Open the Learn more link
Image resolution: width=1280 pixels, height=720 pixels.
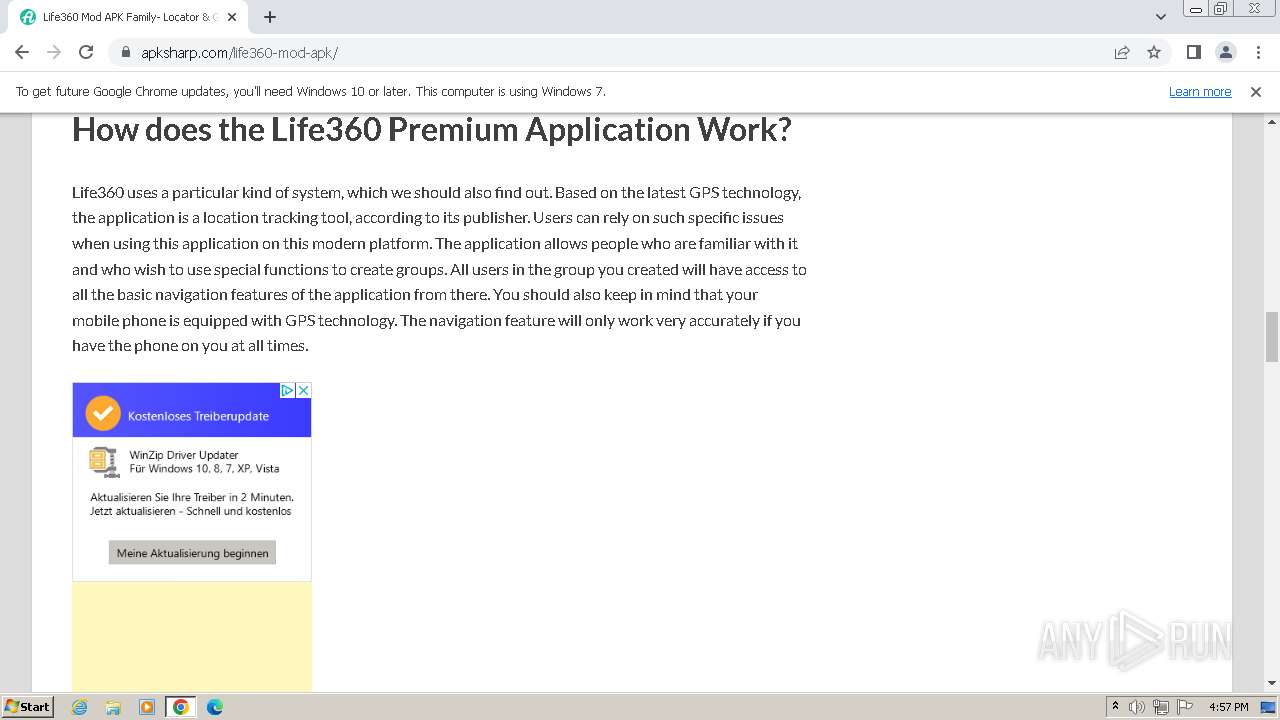(1200, 91)
